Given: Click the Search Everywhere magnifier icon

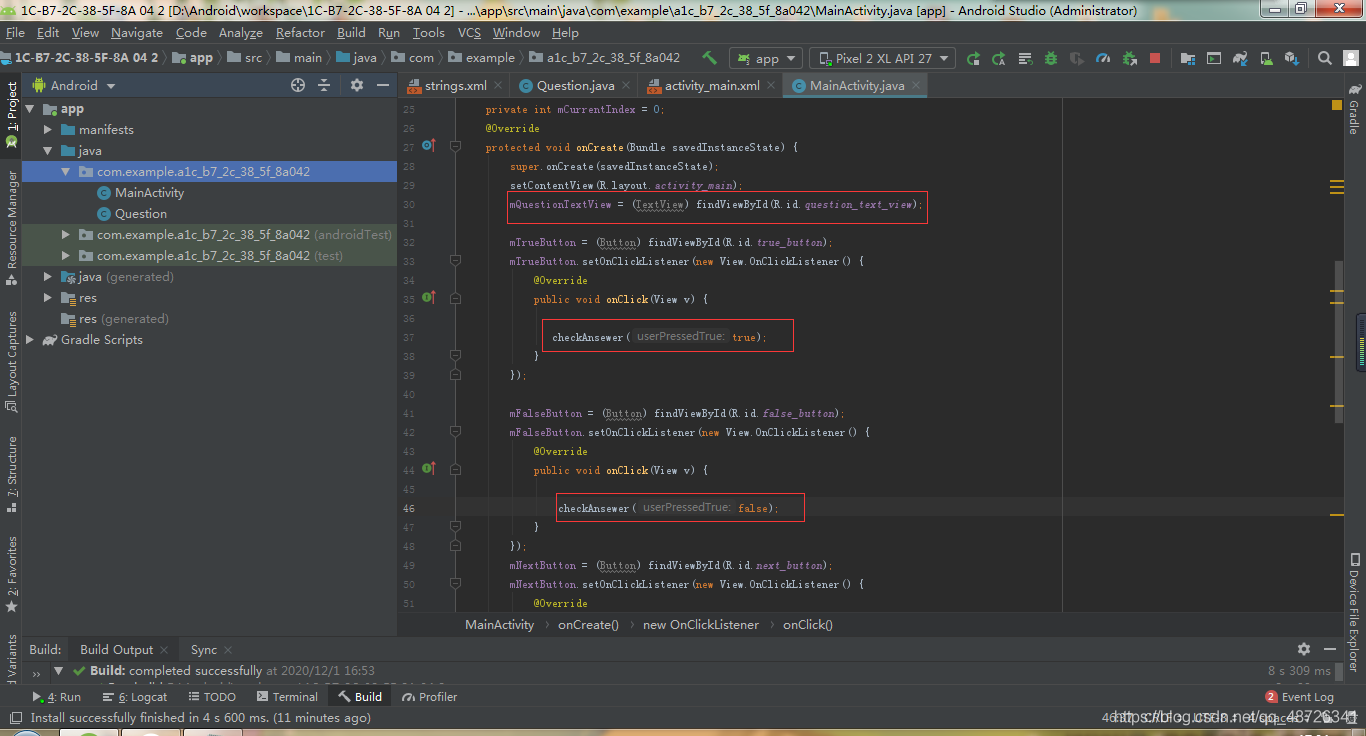Looking at the screenshot, I should click(x=1325, y=58).
